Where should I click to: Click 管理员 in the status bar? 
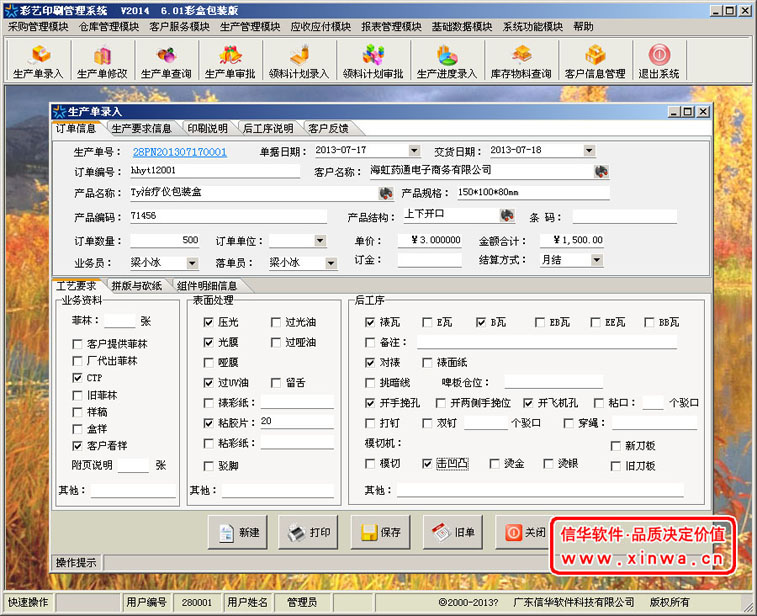coord(302,602)
